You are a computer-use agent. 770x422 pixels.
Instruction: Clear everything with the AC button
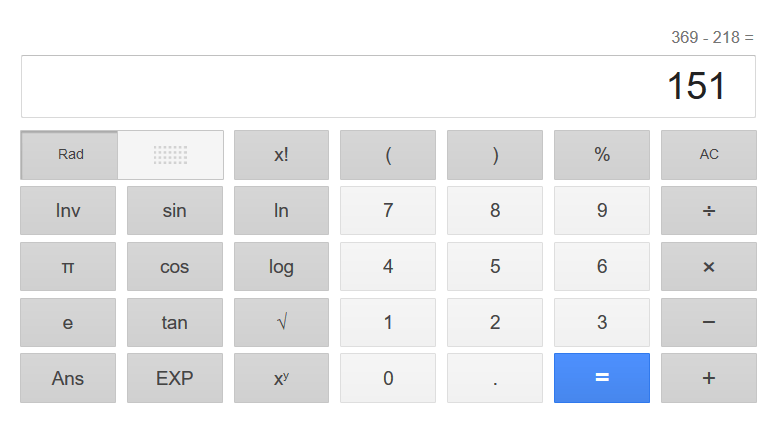708,155
